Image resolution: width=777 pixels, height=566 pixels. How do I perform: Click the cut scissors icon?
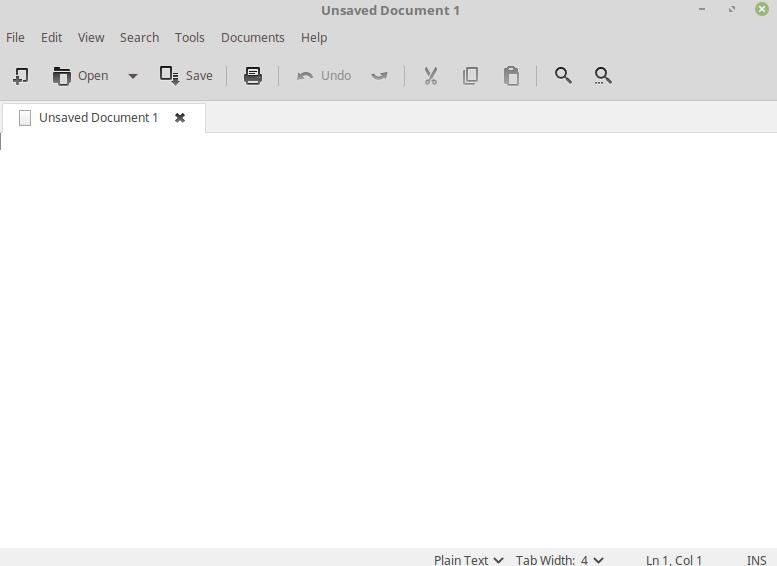[x=431, y=76]
